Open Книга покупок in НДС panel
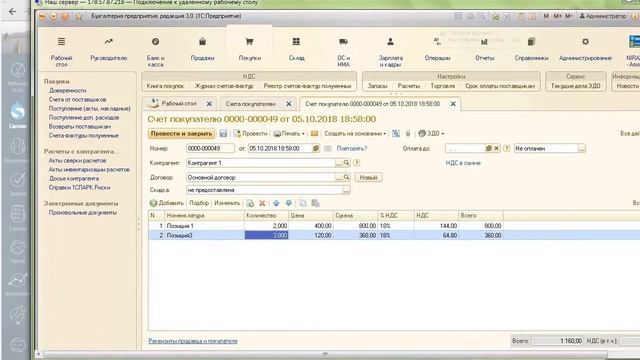Image resolution: width=640 pixels, height=360 pixels. pyautogui.click(x=165, y=86)
